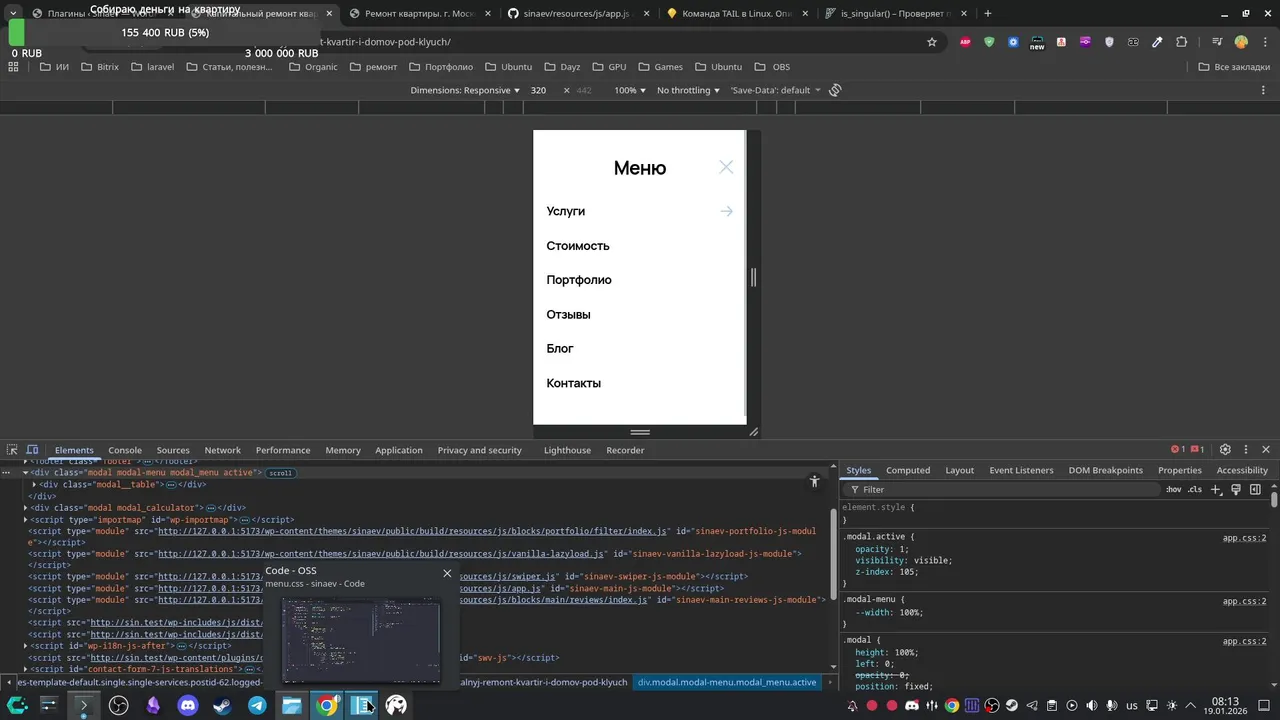Click the Портфолио menu link
The width and height of the screenshot is (1280, 720).
579,280
